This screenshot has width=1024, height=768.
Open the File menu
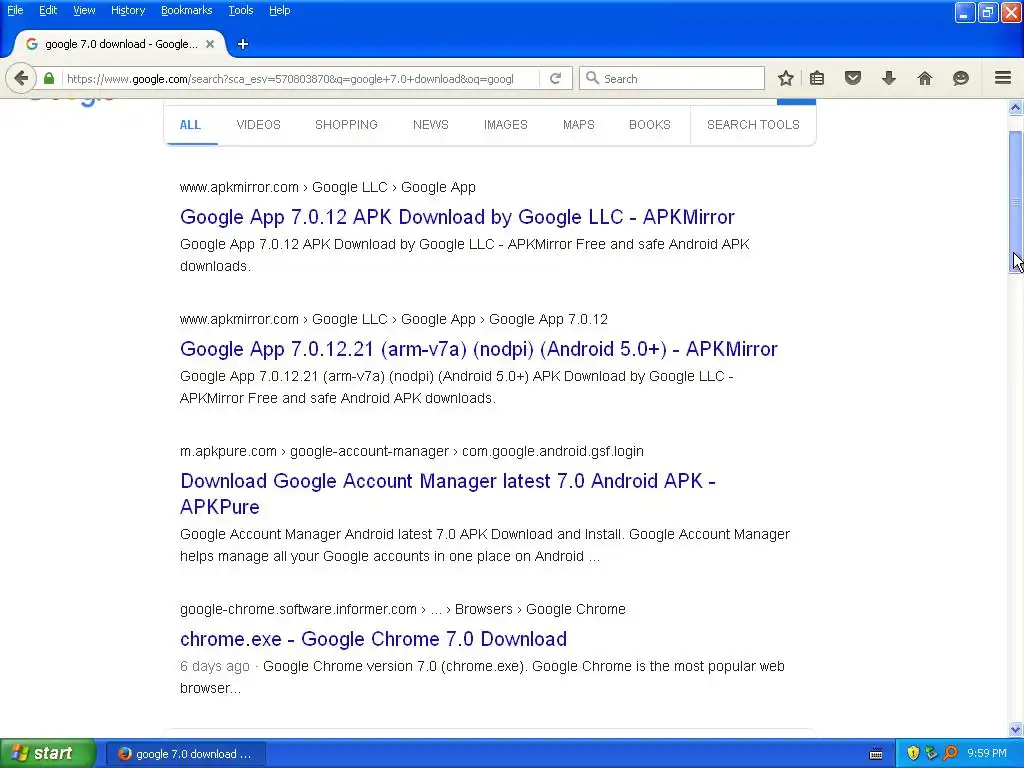pyautogui.click(x=15, y=10)
